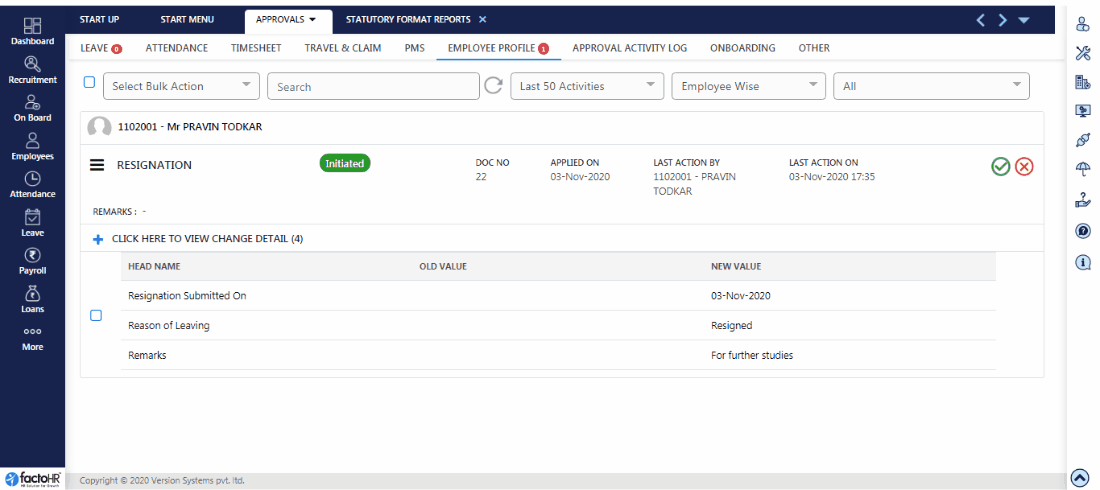Open the Employee Wise dropdown
Viewport: 1100px width, 490px height.
pos(748,86)
